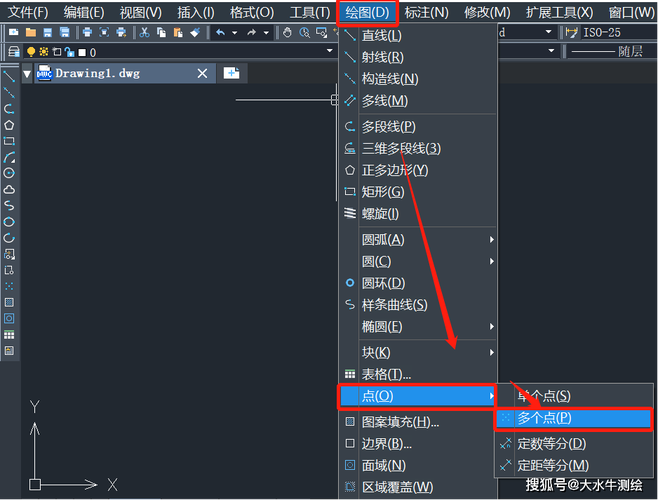Viewport: 658px width, 500px height.
Task: Open the 编辑(E) menu
Action: [x=84, y=13]
